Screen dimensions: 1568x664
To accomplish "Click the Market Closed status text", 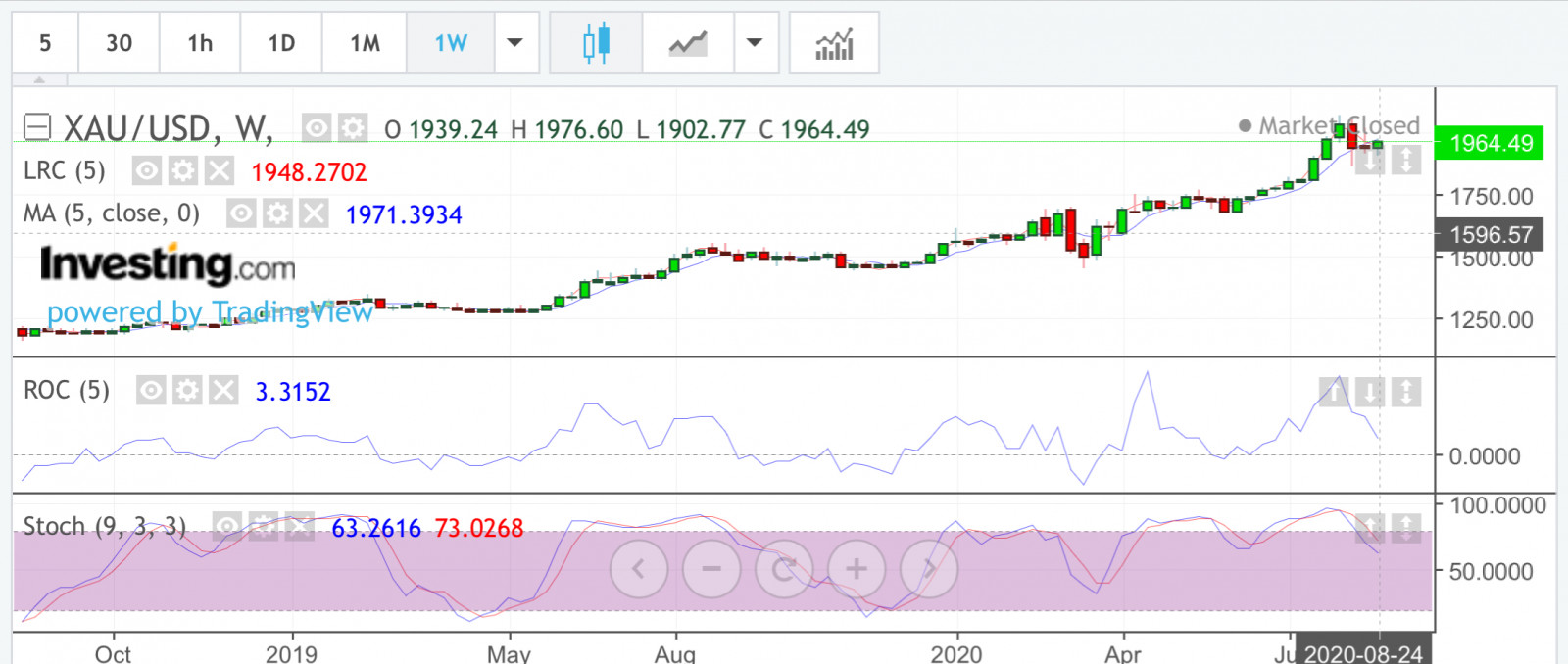I will [1339, 125].
